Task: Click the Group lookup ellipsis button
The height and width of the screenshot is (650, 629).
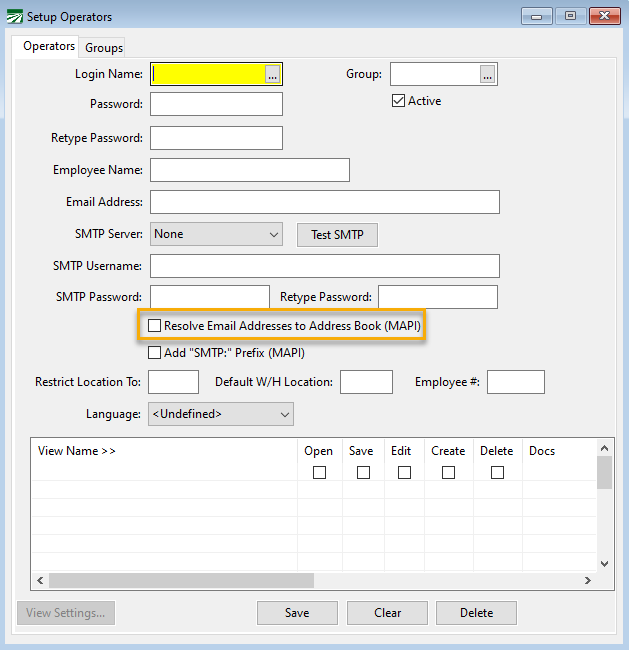Action: coord(487,74)
